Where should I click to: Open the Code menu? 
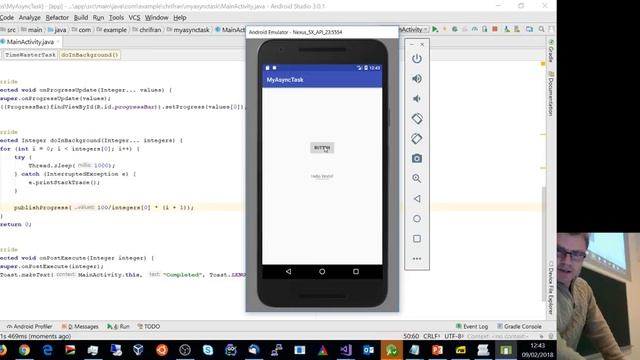click(x=7, y=18)
